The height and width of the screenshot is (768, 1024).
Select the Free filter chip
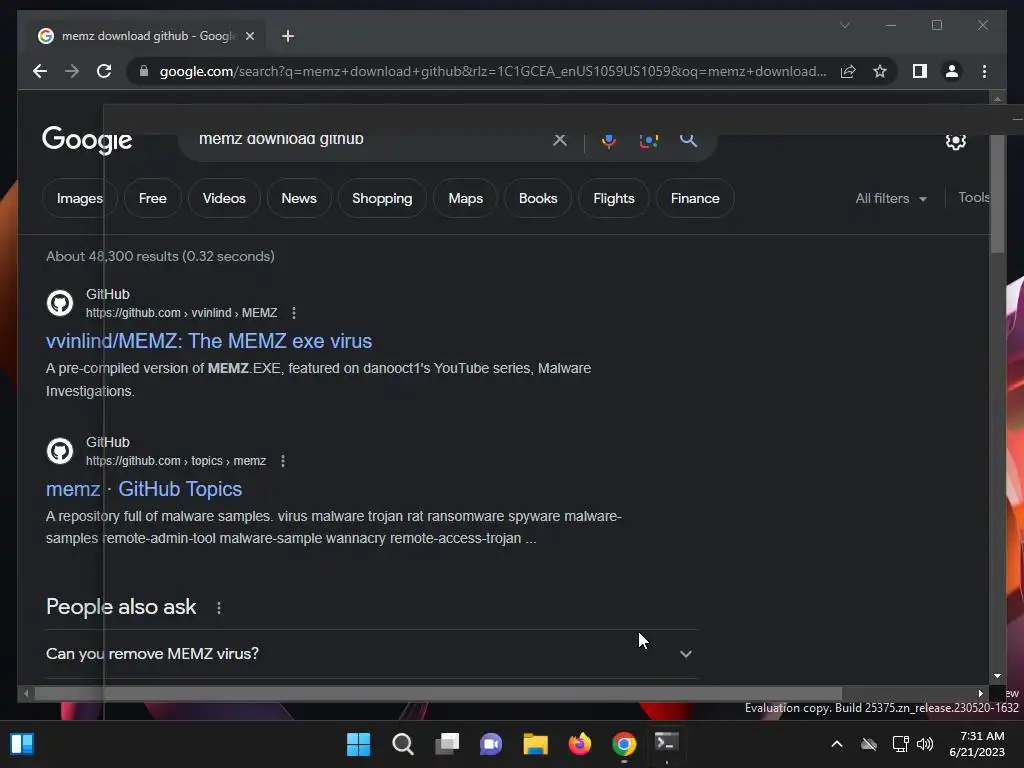[152, 198]
